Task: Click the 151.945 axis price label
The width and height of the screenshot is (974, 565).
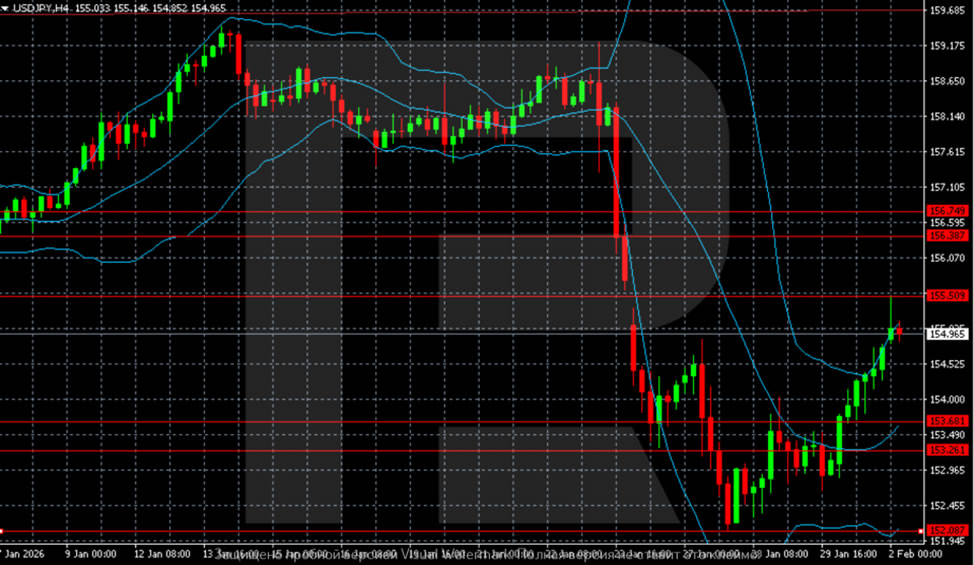Action: 947,541
